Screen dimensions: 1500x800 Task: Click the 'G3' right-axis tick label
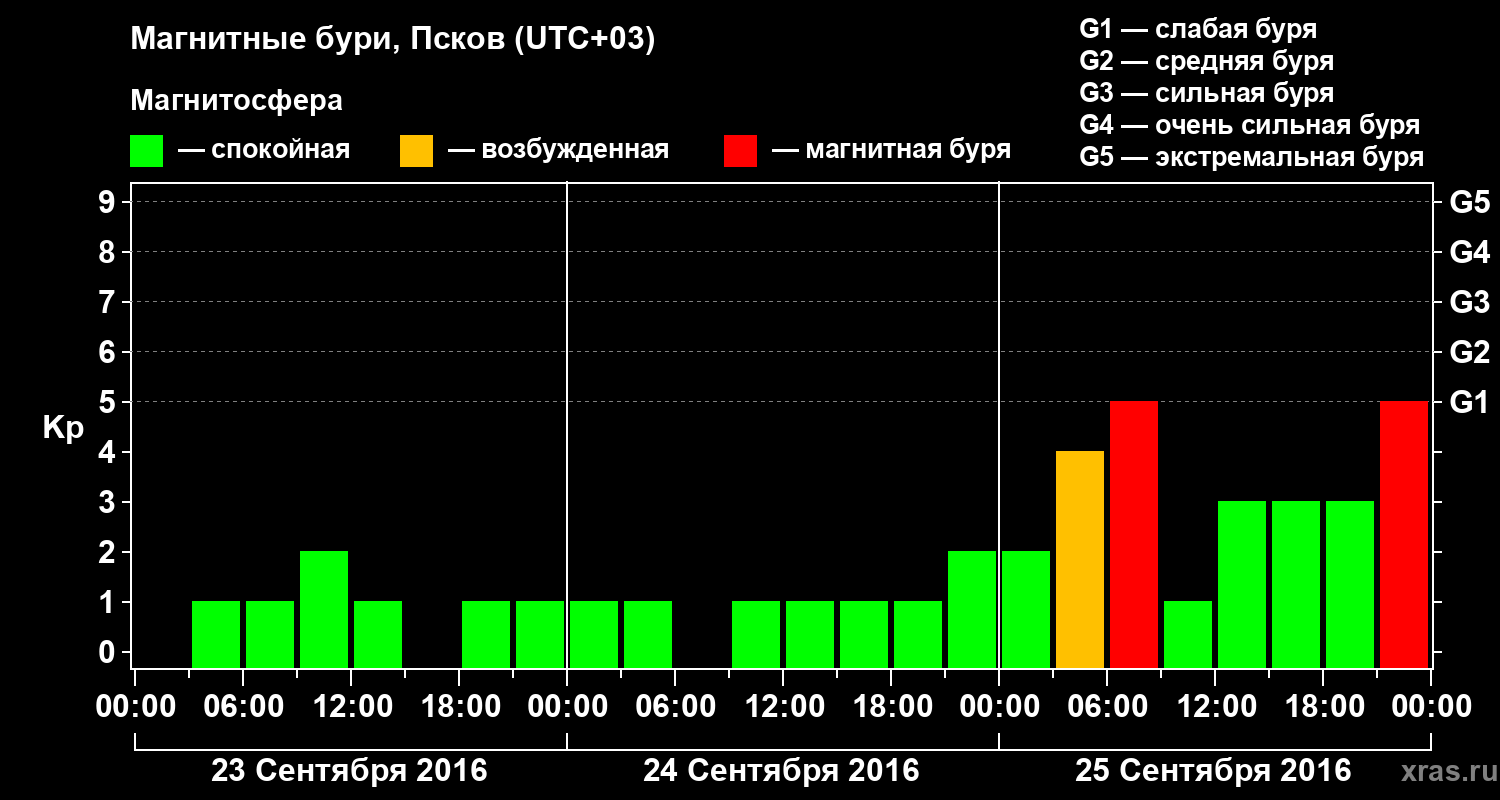(x=1470, y=302)
